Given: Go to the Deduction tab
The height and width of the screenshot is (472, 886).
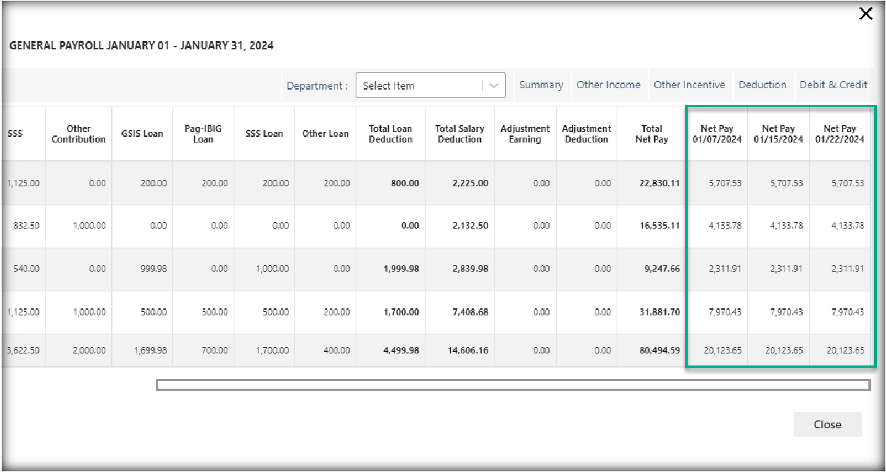Looking at the screenshot, I should [762, 85].
